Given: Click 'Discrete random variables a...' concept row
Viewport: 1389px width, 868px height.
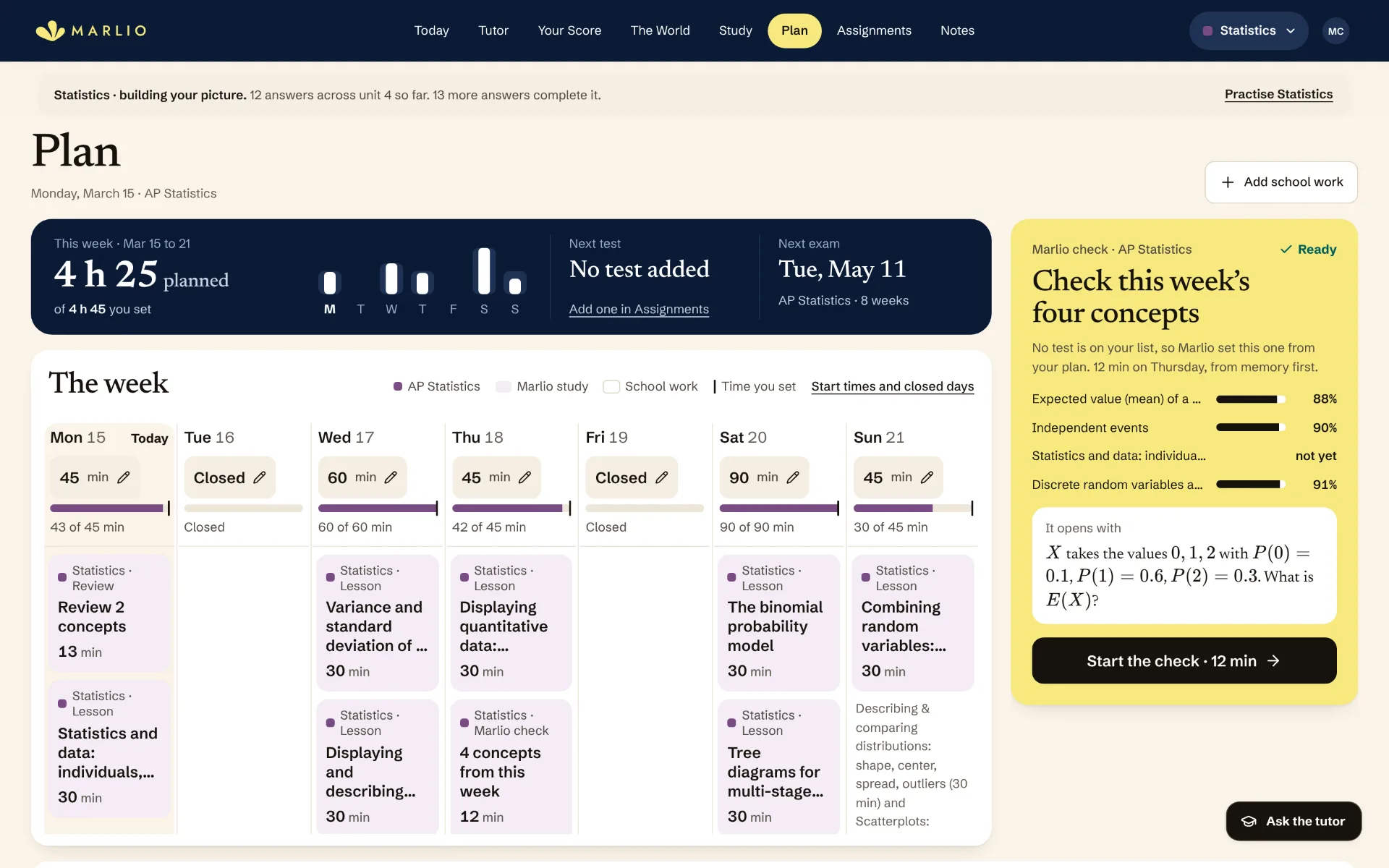Looking at the screenshot, I should coord(1184,485).
